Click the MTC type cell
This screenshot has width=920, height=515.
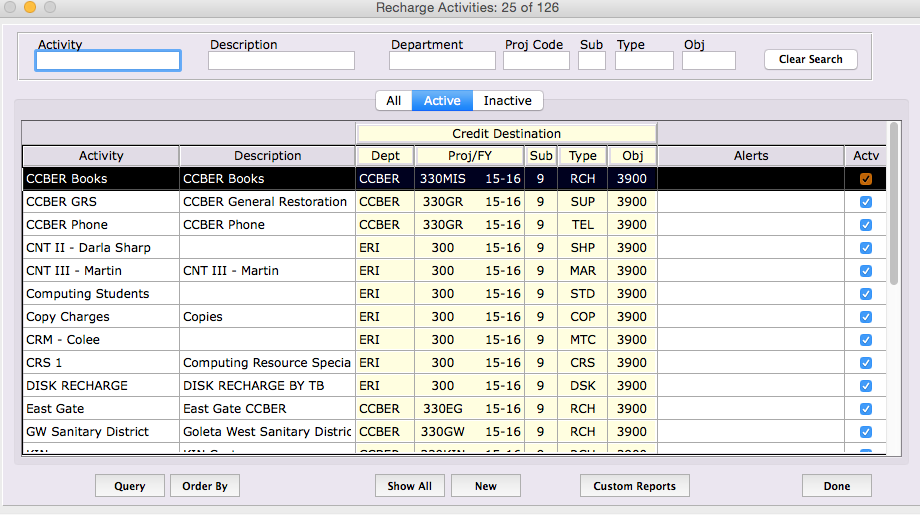[x=583, y=340]
